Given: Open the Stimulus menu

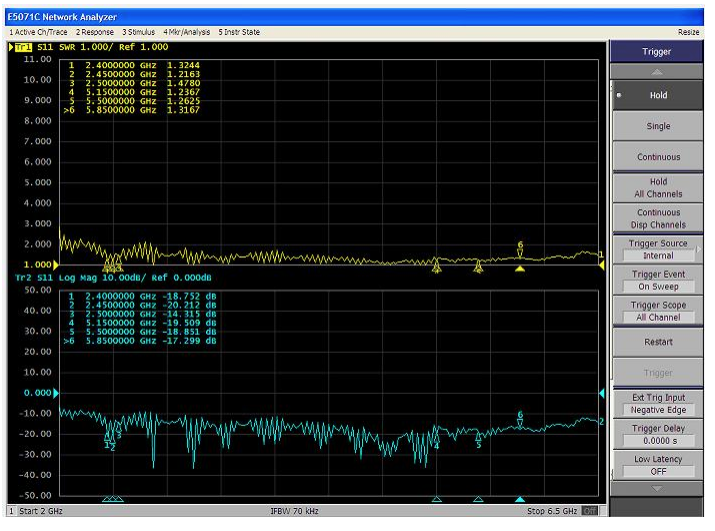Looking at the screenshot, I should coord(139,32).
